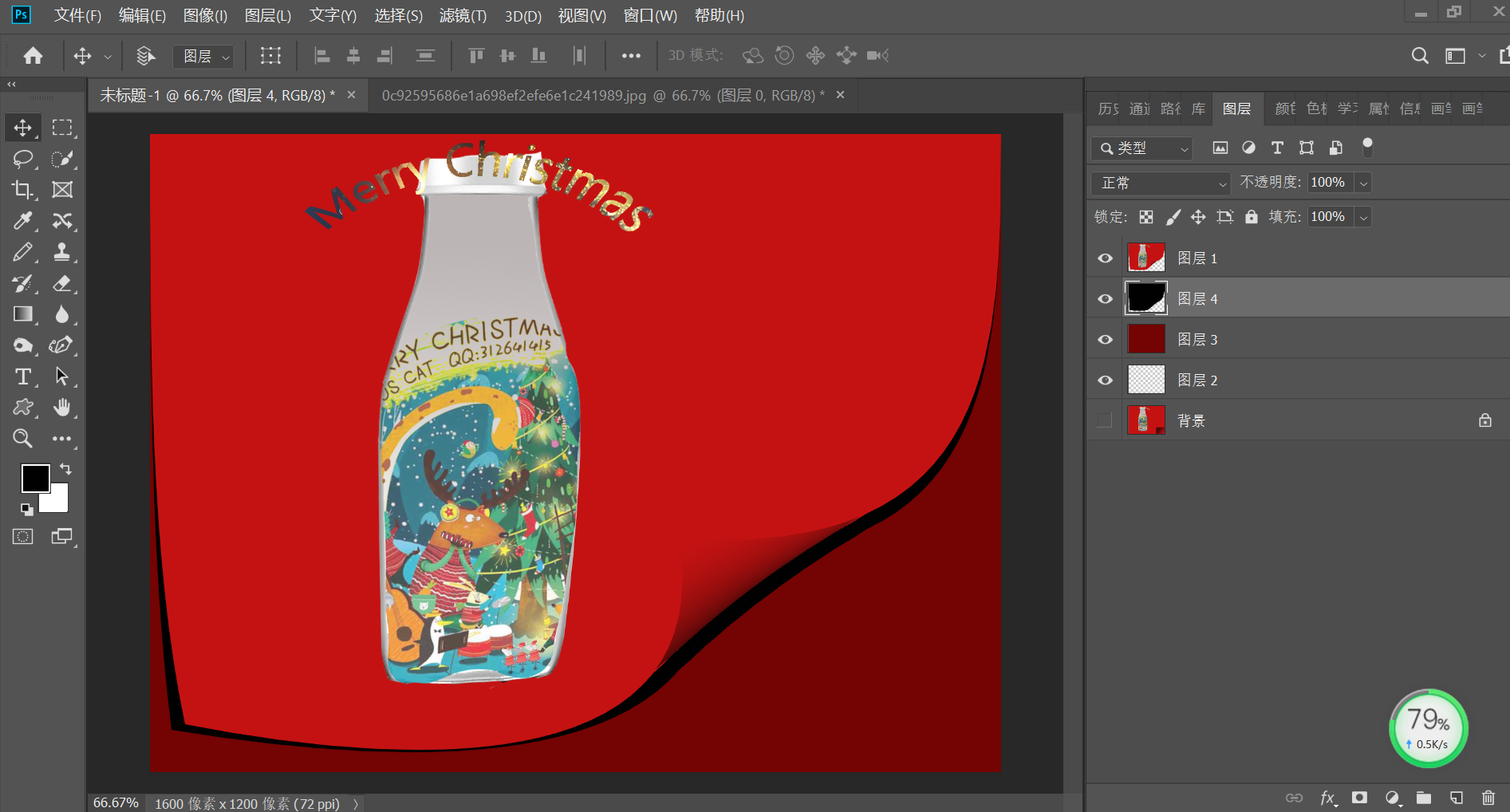Image resolution: width=1510 pixels, height=812 pixels.
Task: Swap foreground and background colors
Action: (x=65, y=469)
